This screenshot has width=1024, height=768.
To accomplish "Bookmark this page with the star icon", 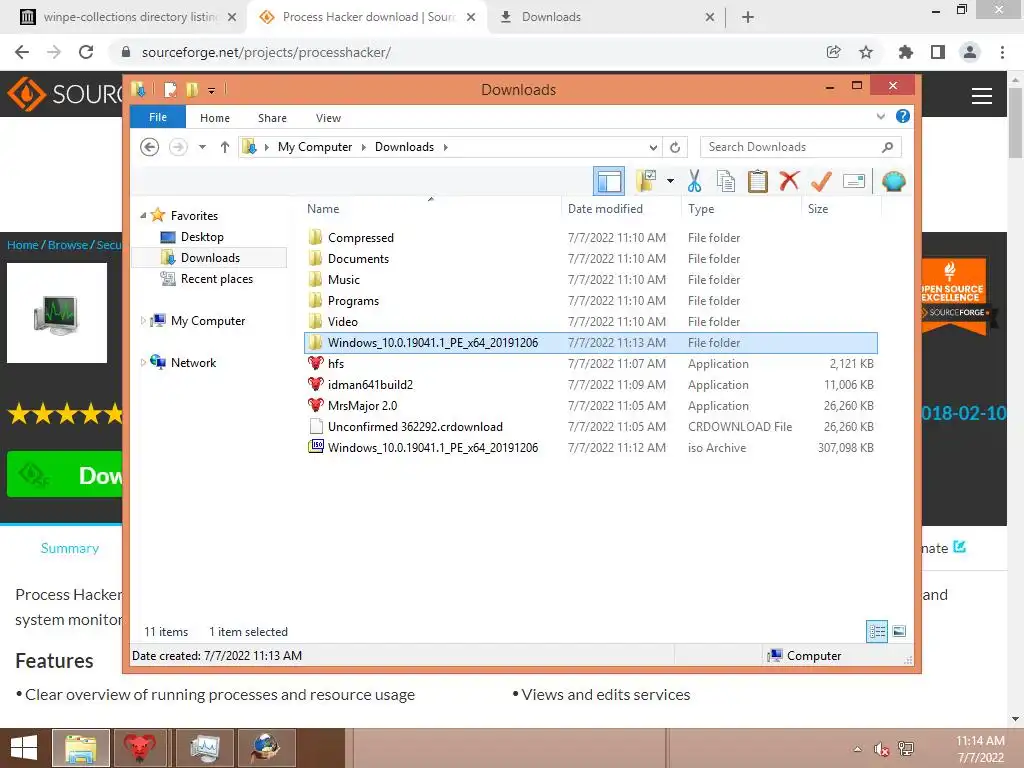I will tap(866, 52).
